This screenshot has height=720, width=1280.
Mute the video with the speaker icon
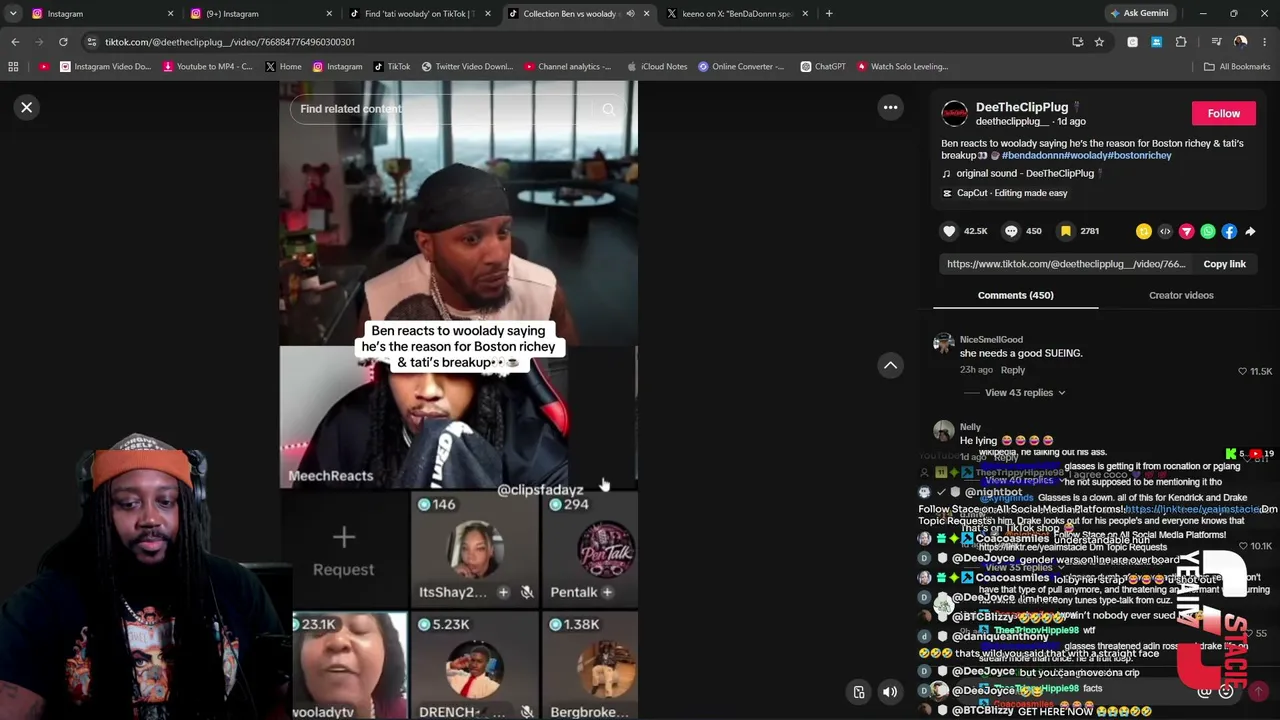(890, 692)
